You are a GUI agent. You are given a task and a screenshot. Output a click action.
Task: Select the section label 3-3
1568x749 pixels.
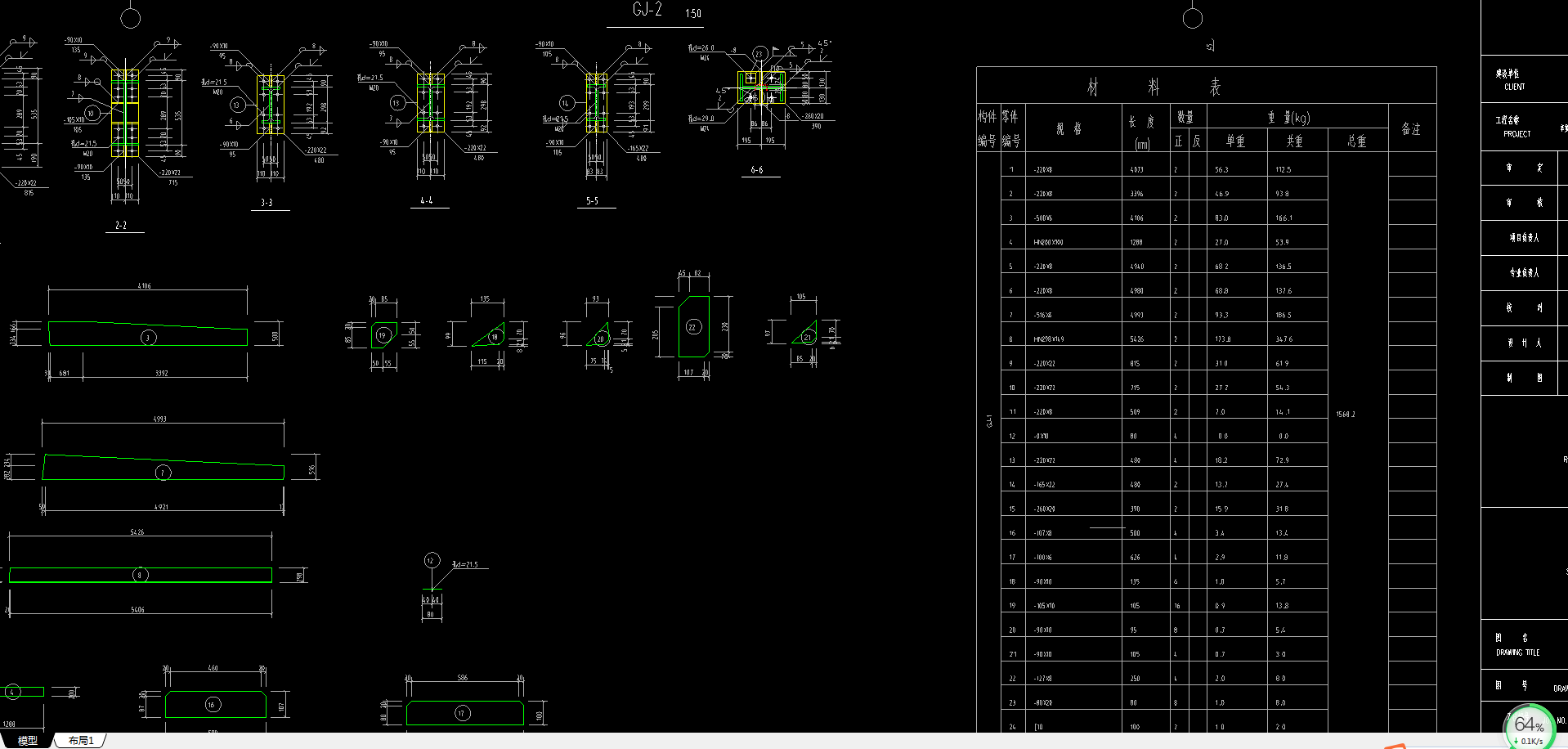(267, 202)
